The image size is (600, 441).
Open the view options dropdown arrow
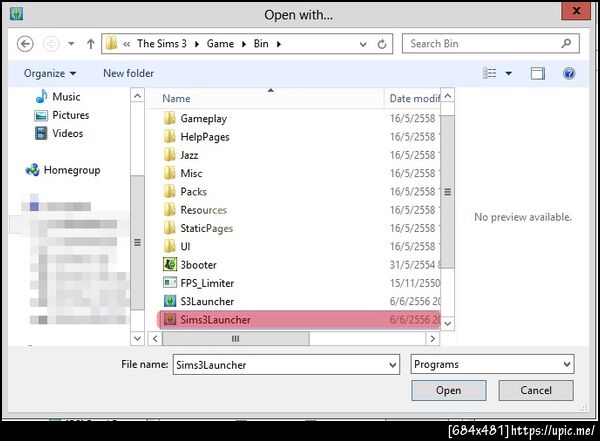point(509,74)
